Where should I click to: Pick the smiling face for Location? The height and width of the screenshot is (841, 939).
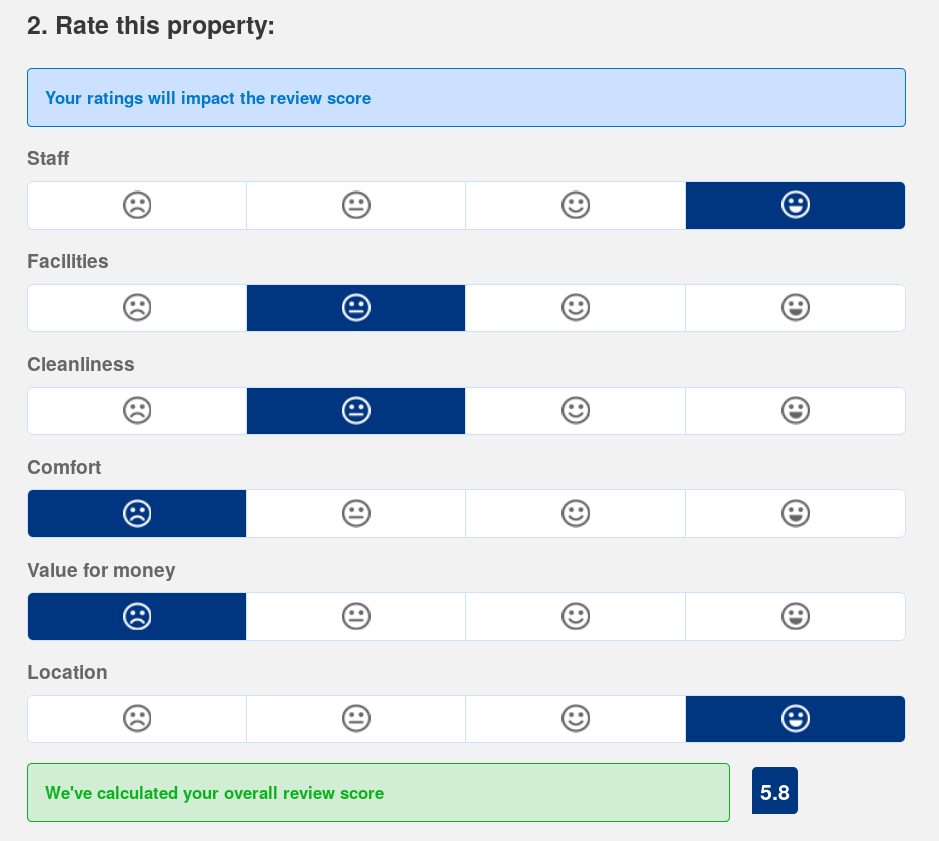point(575,719)
